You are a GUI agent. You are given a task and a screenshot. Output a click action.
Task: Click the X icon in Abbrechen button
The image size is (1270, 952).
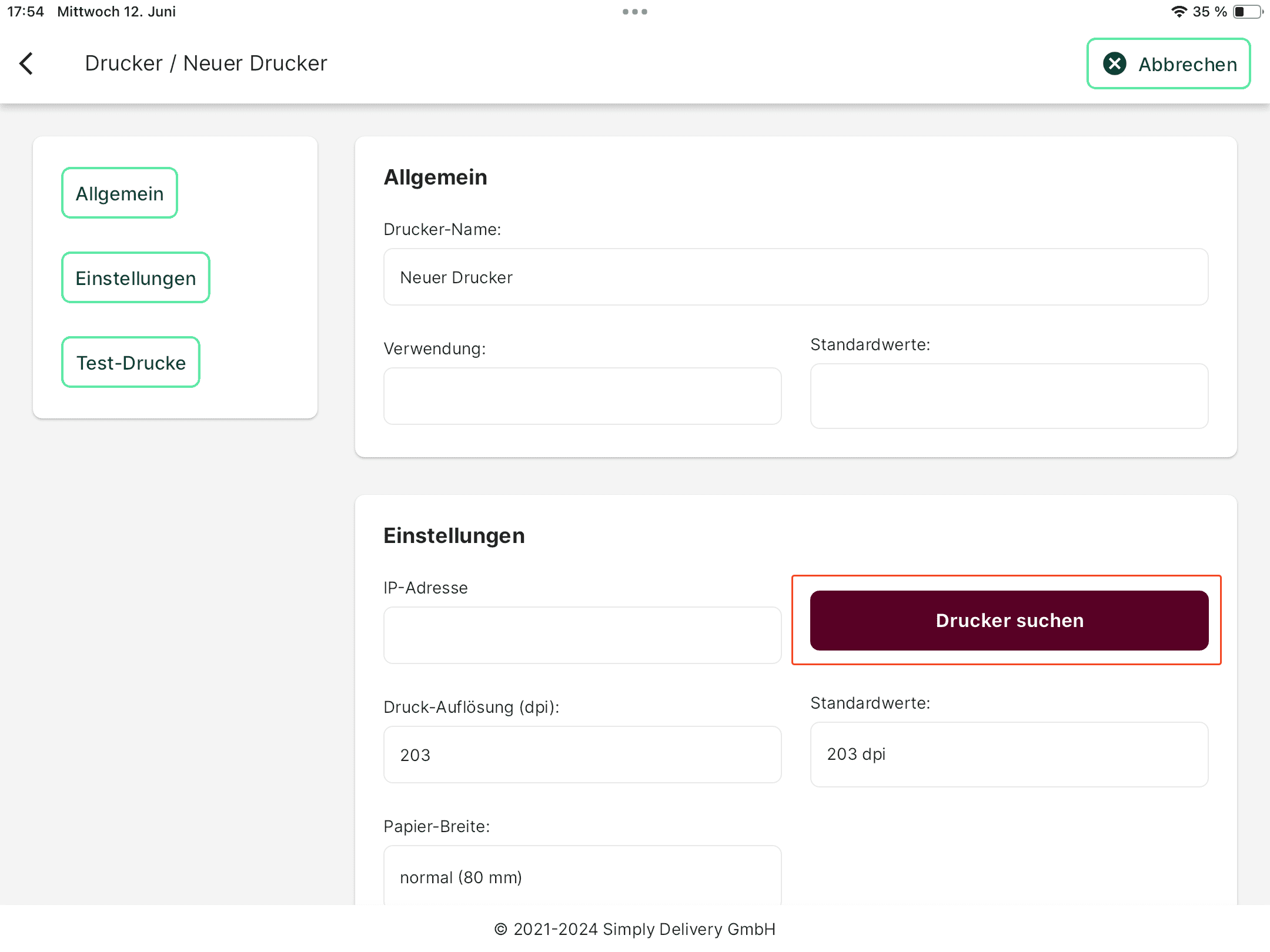click(x=1114, y=63)
